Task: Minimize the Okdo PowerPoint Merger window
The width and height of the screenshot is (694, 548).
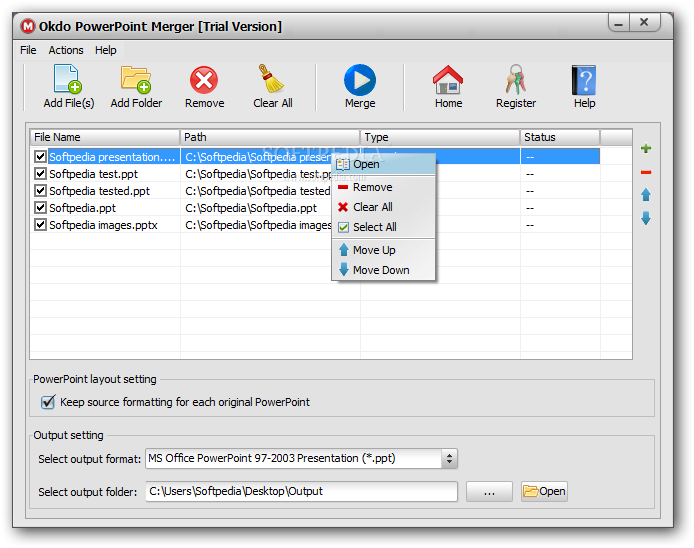Action: tap(618, 23)
